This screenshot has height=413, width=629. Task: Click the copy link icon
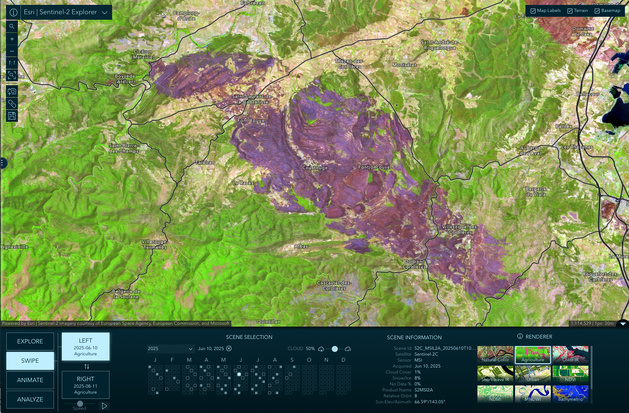(x=12, y=103)
